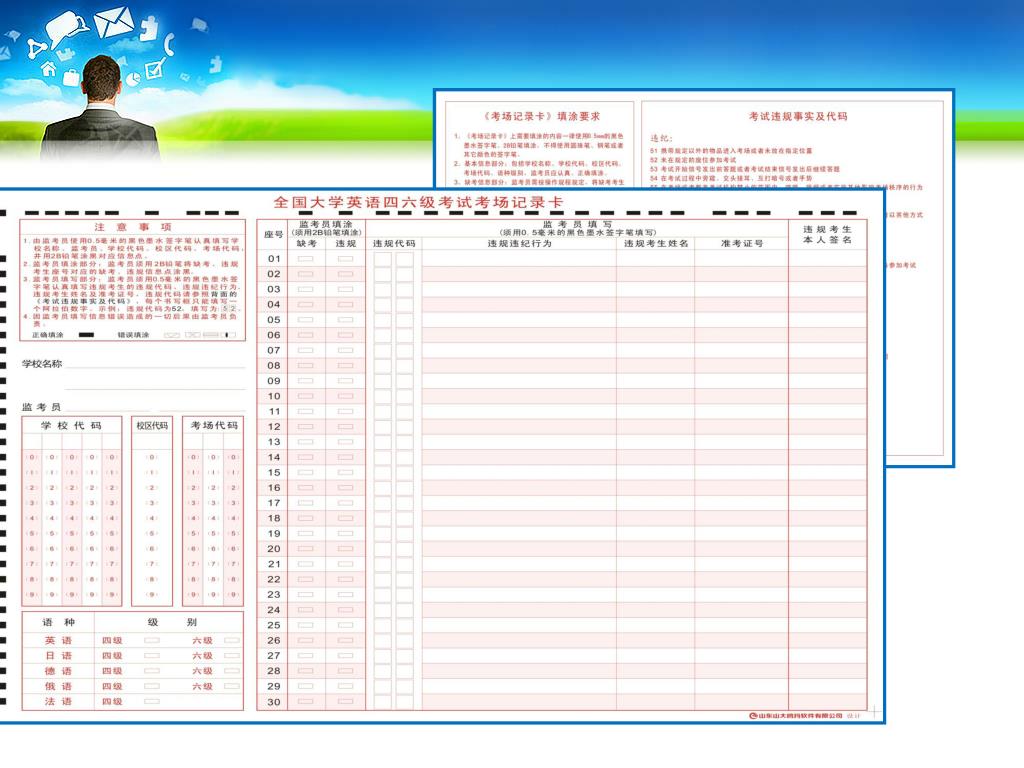This screenshot has width=1024, height=768.
Task: Click the 正确填涂 filled sample mark
Action: [x=86, y=335]
